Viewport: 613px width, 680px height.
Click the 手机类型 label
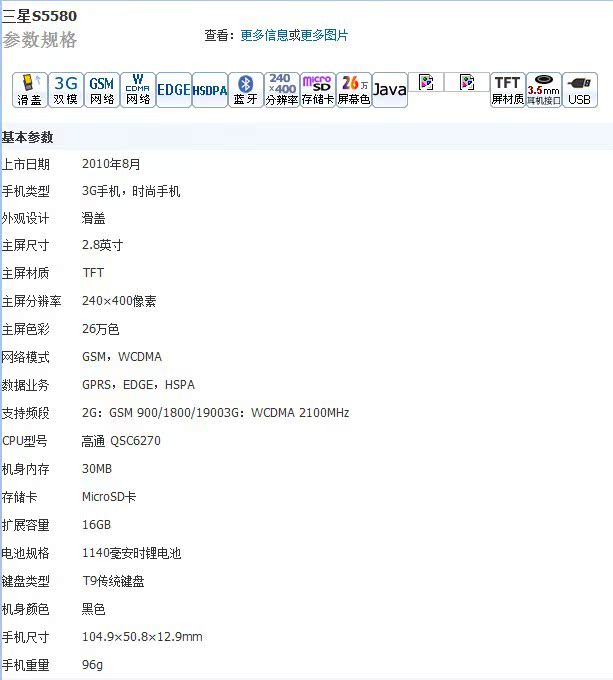pos(26,191)
